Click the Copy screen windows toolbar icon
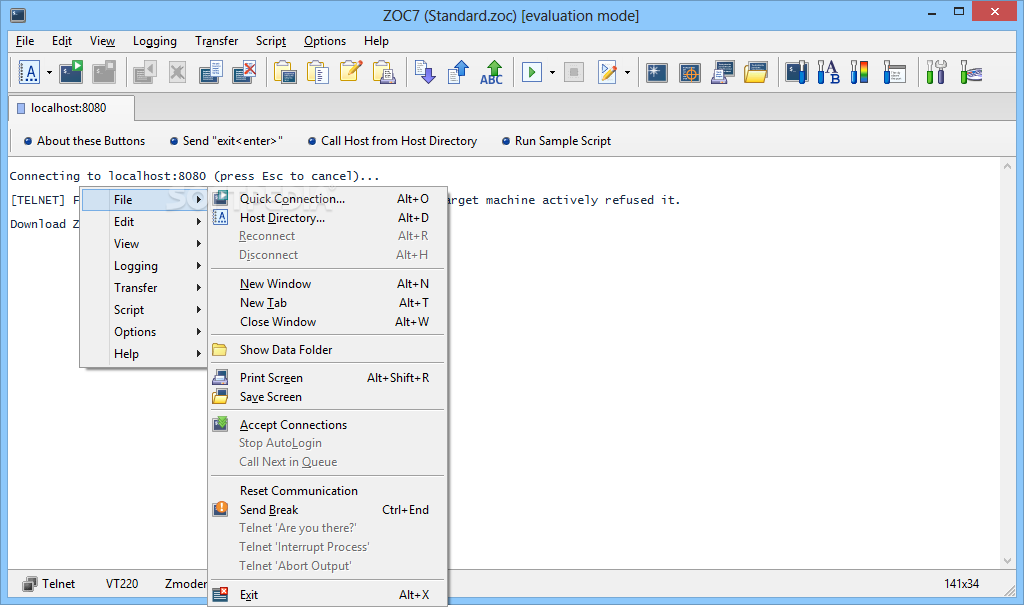 (x=211, y=72)
